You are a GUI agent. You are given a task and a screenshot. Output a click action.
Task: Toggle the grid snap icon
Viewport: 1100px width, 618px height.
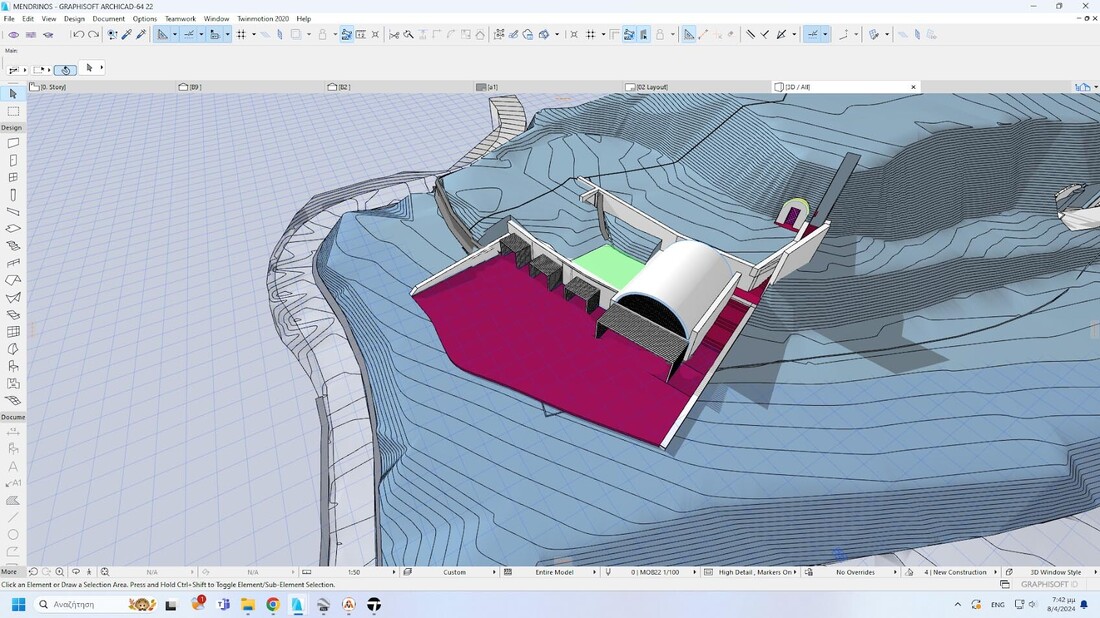coord(241,34)
